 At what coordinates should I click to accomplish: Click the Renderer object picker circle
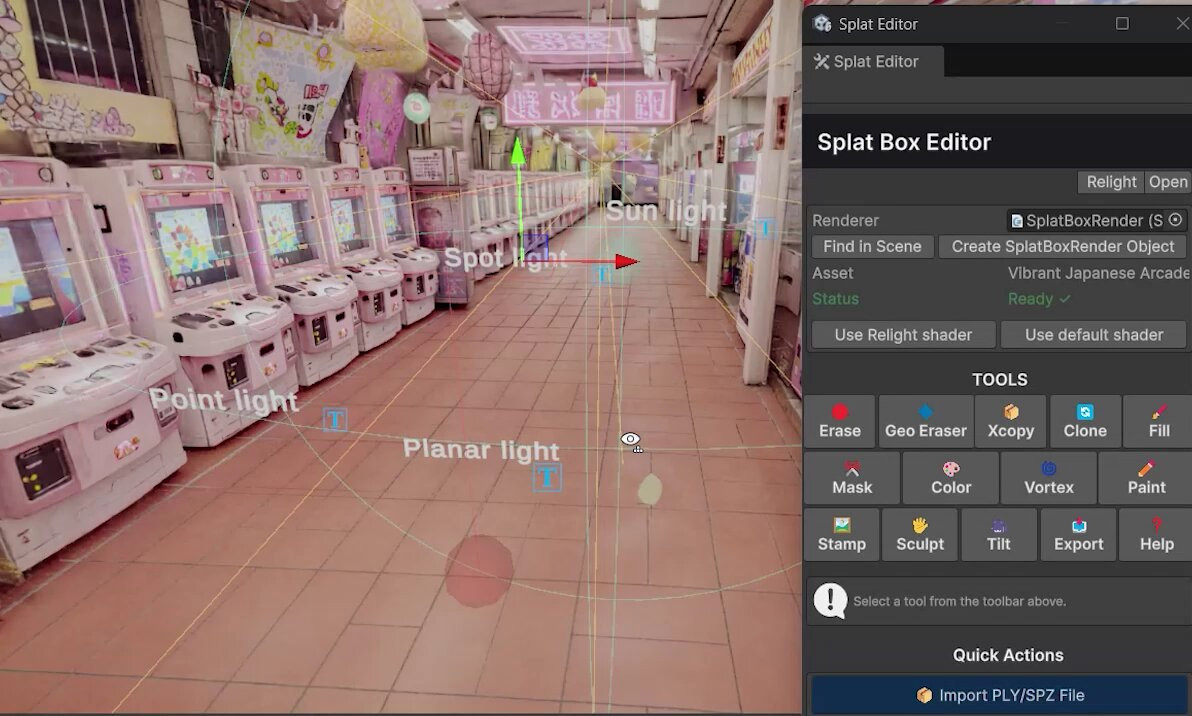point(1175,220)
